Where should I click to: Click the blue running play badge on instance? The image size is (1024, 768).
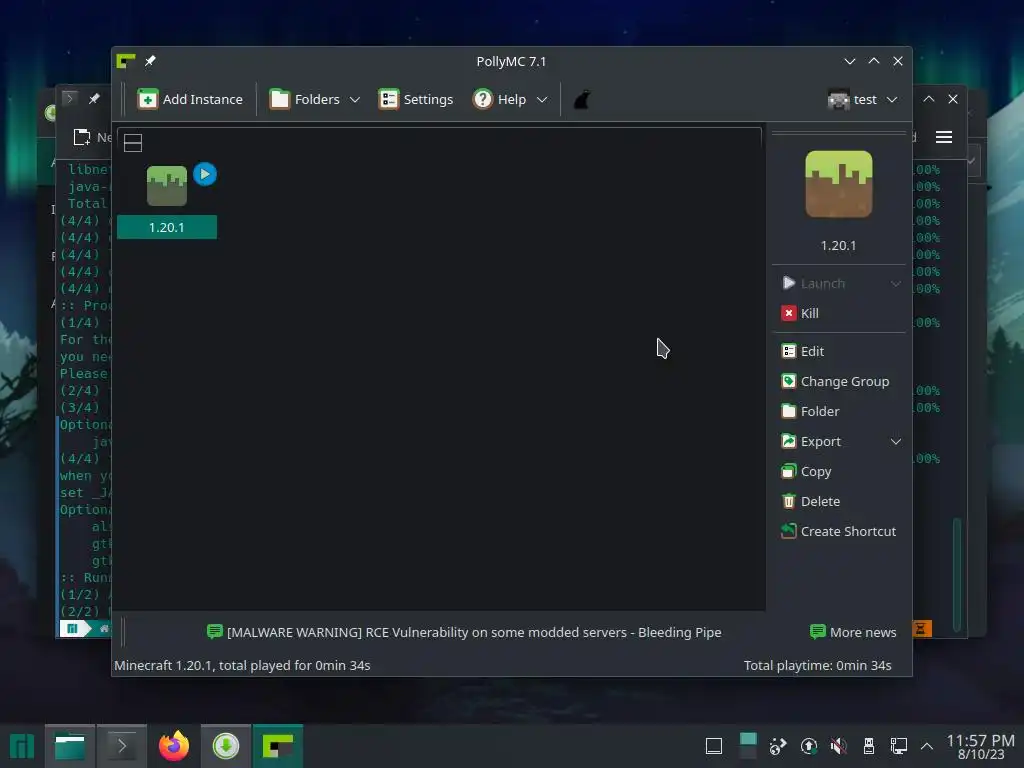click(205, 174)
